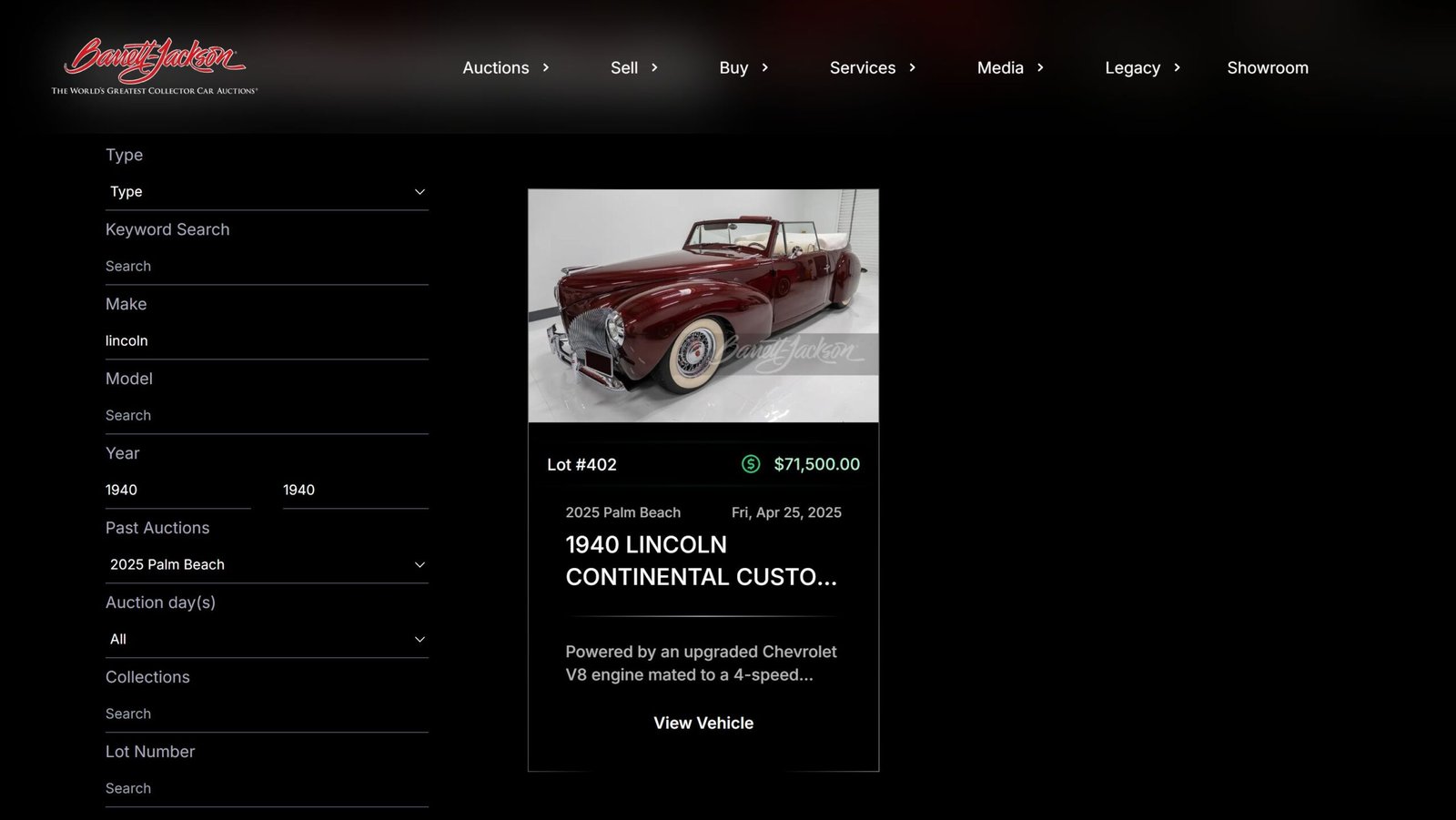
Task: Click the chevron next to Auctions
Action: pyautogui.click(x=546, y=67)
